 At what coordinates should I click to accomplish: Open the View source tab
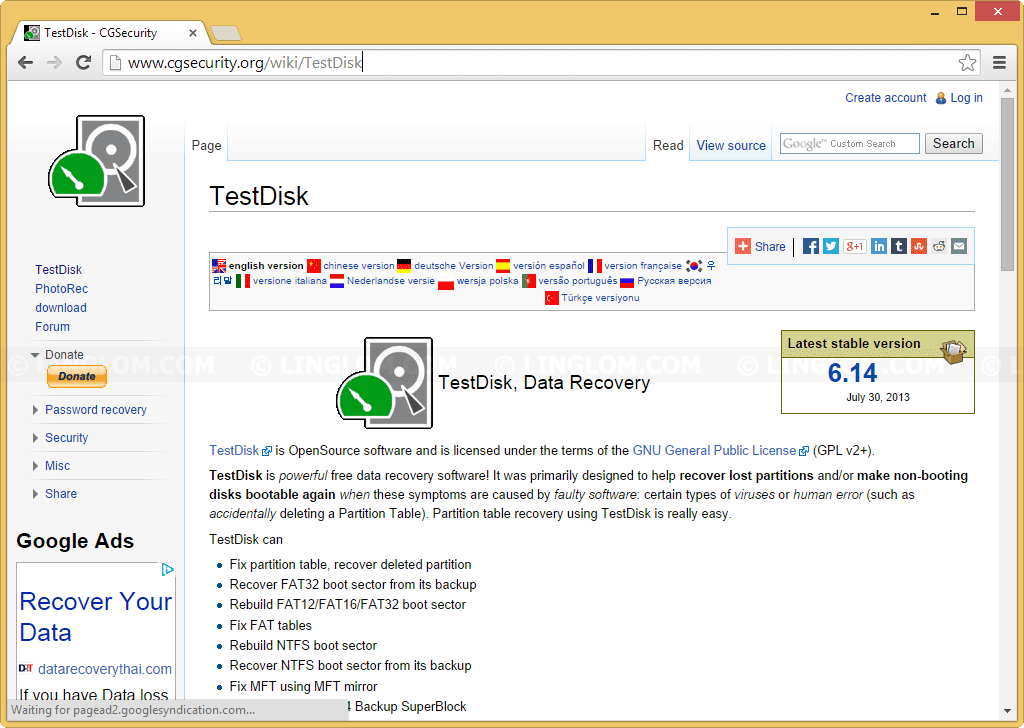point(731,146)
